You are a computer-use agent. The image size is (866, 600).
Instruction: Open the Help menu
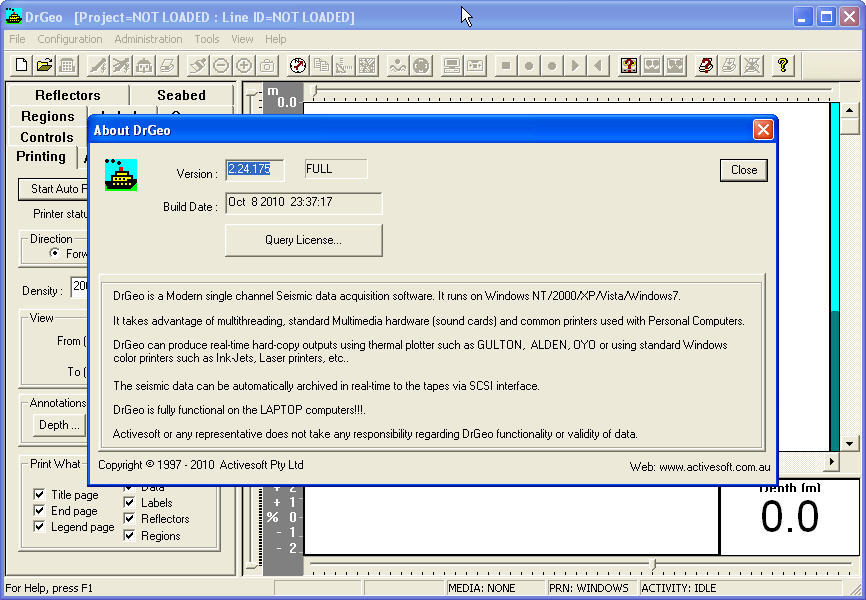click(275, 39)
